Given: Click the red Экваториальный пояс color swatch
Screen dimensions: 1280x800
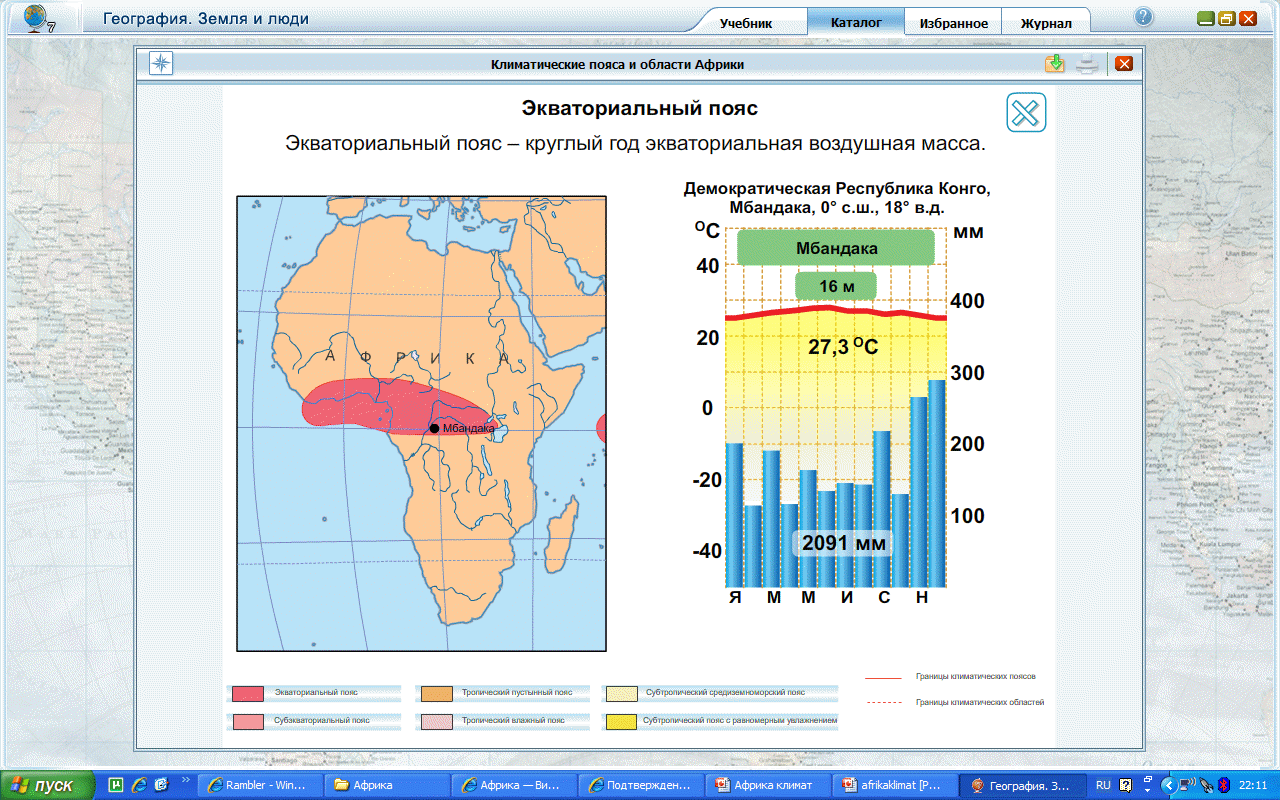Looking at the screenshot, I should pyautogui.click(x=247, y=693).
